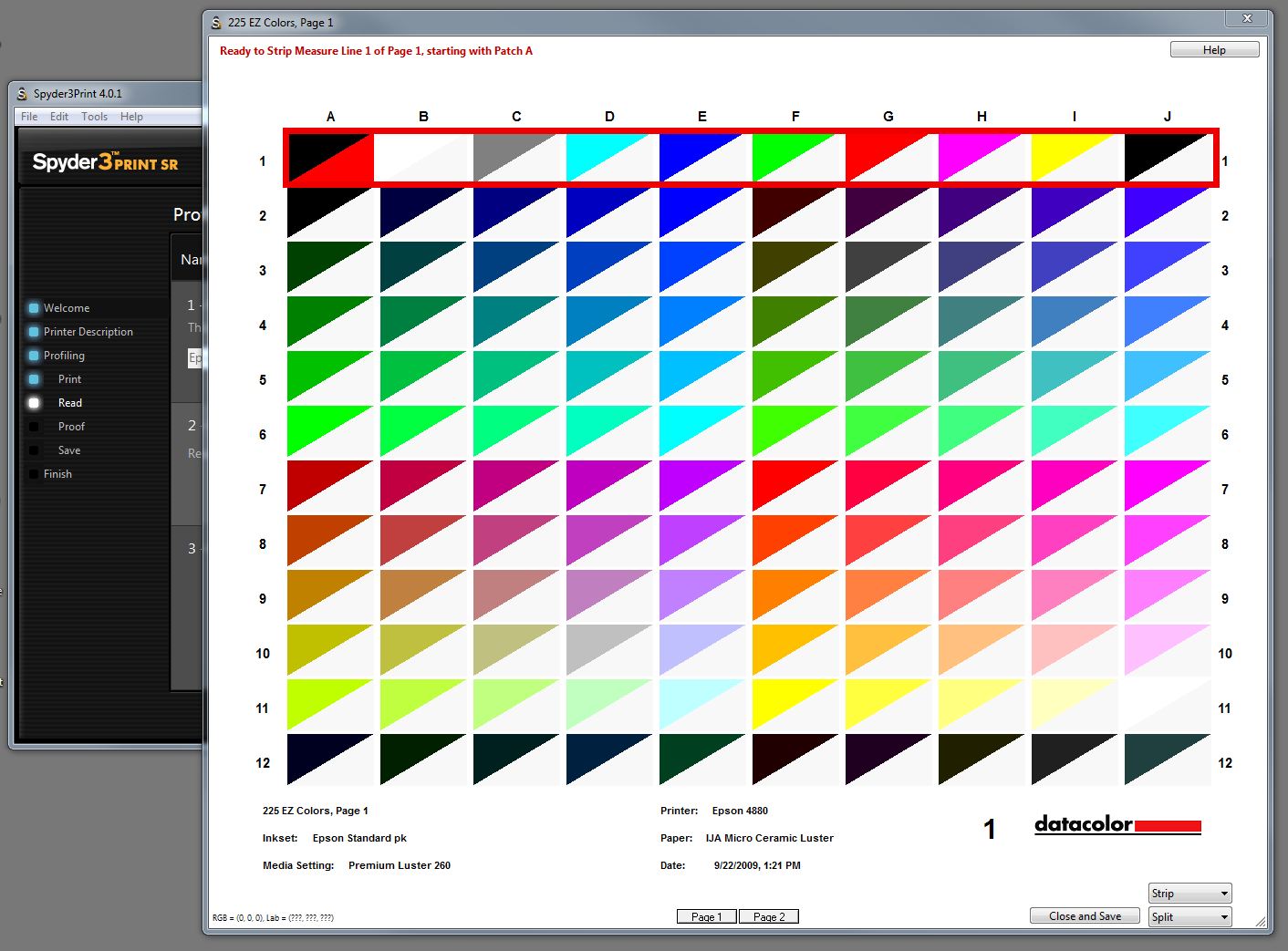Select the Welcome step indicator icon
This screenshot has width=1288, height=951.
(35, 307)
